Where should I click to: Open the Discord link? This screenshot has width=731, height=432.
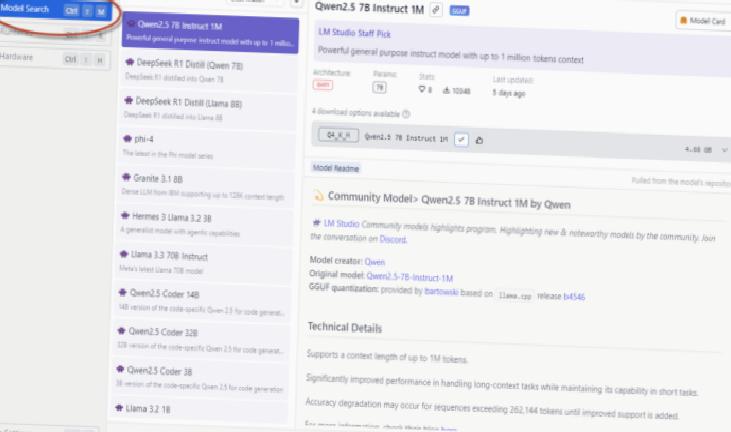(393, 239)
